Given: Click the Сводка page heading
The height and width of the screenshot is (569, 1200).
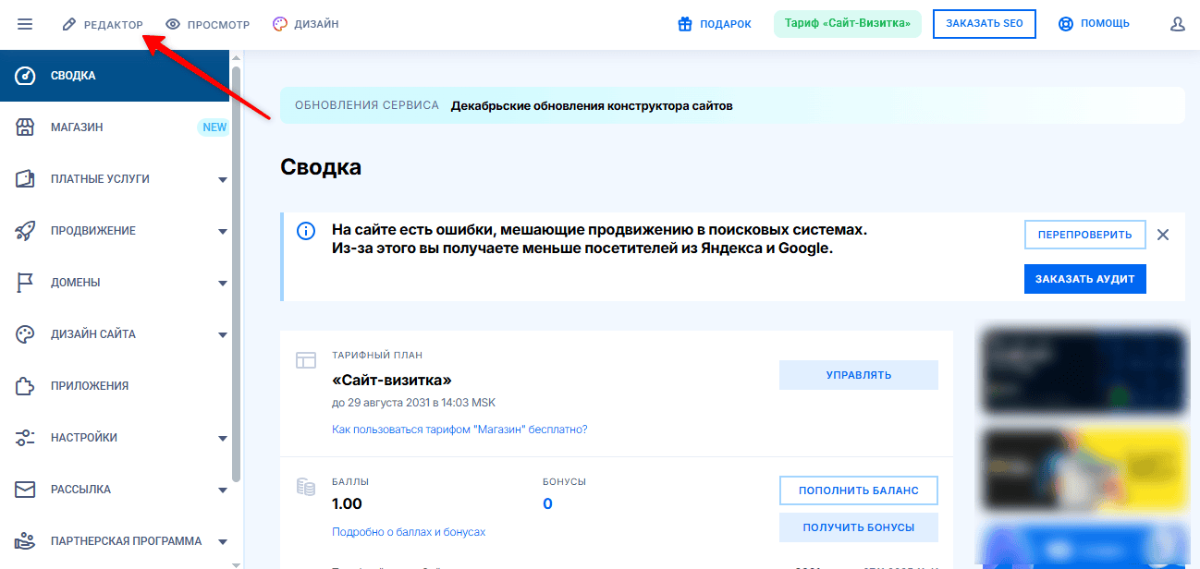Looking at the screenshot, I should [321, 167].
